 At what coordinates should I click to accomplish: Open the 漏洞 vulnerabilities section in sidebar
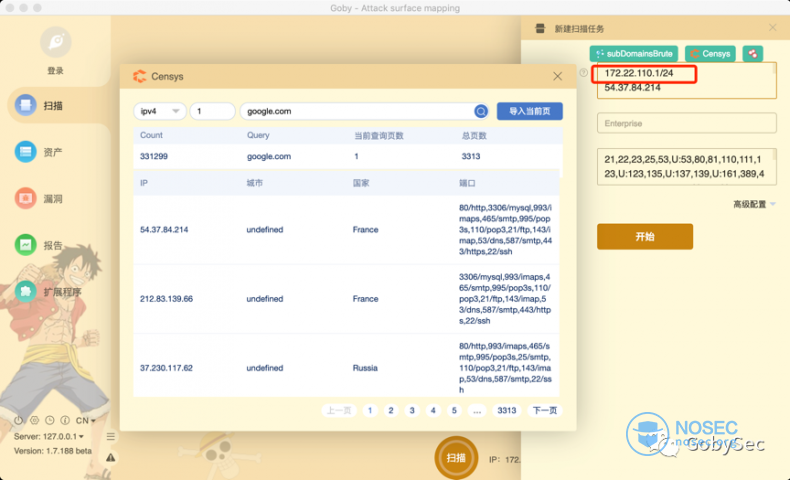coord(38,198)
